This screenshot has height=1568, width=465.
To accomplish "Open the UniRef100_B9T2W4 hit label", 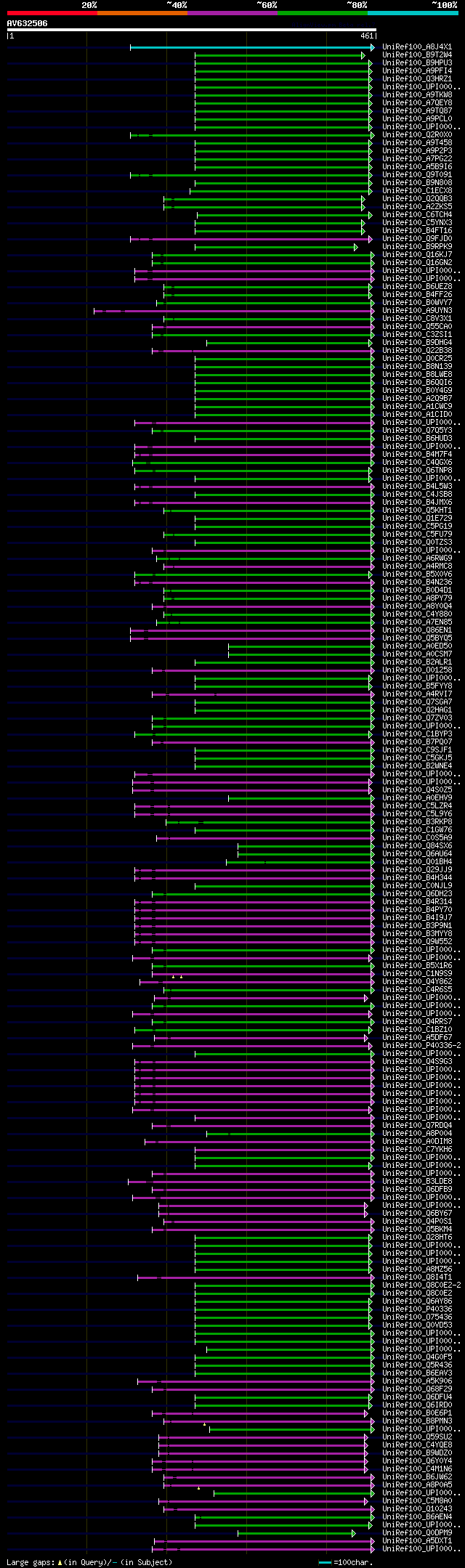I will [417, 55].
